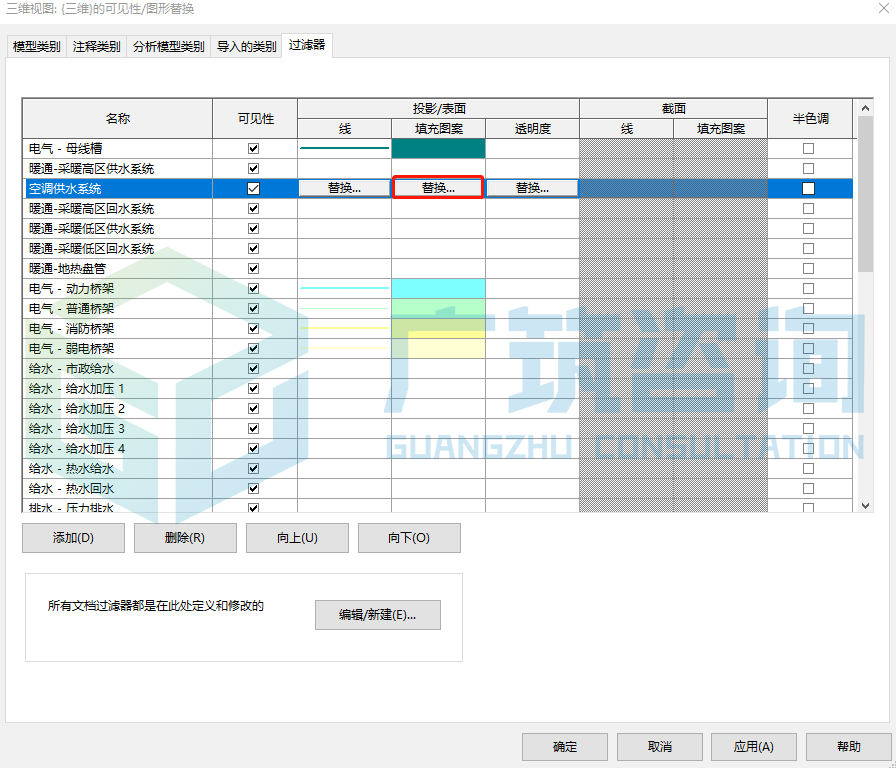Toggle 半色调 checkbox for 空调供水系统 row
The height and width of the screenshot is (768, 896).
[810, 188]
